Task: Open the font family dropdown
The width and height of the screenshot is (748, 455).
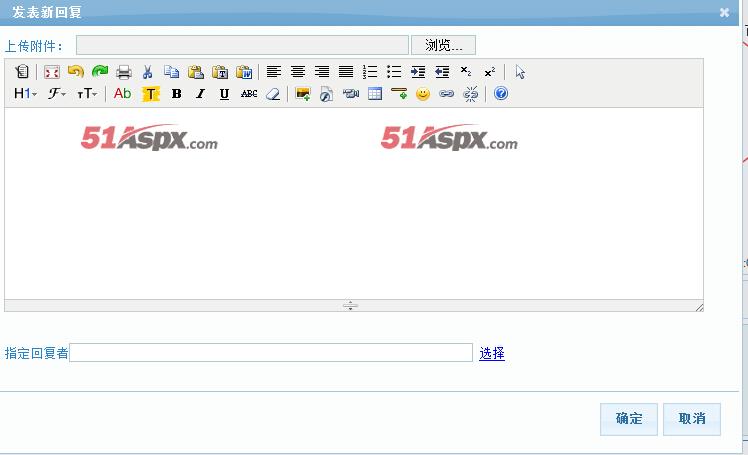Action: click(57, 93)
